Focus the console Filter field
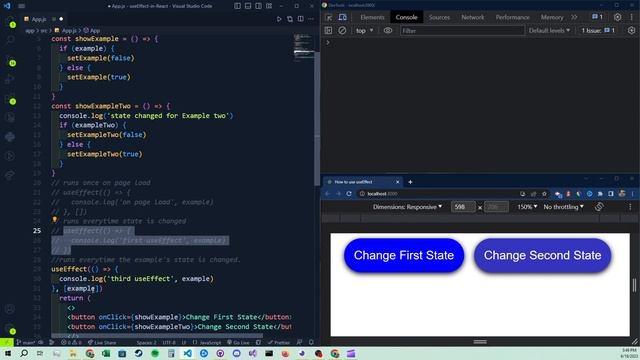The image size is (640, 360). (x=462, y=31)
